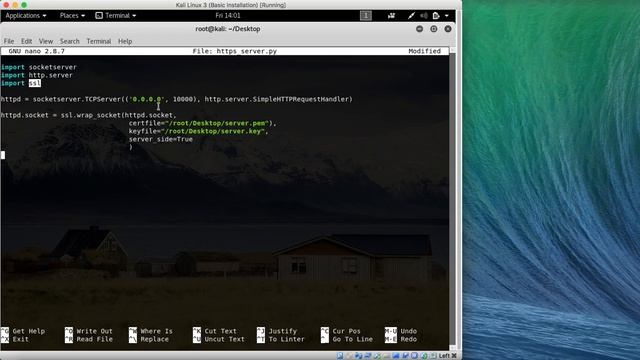Screen dimensions: 640x360
Task: Open the Help menu of the terminal
Action: [x=125, y=41]
